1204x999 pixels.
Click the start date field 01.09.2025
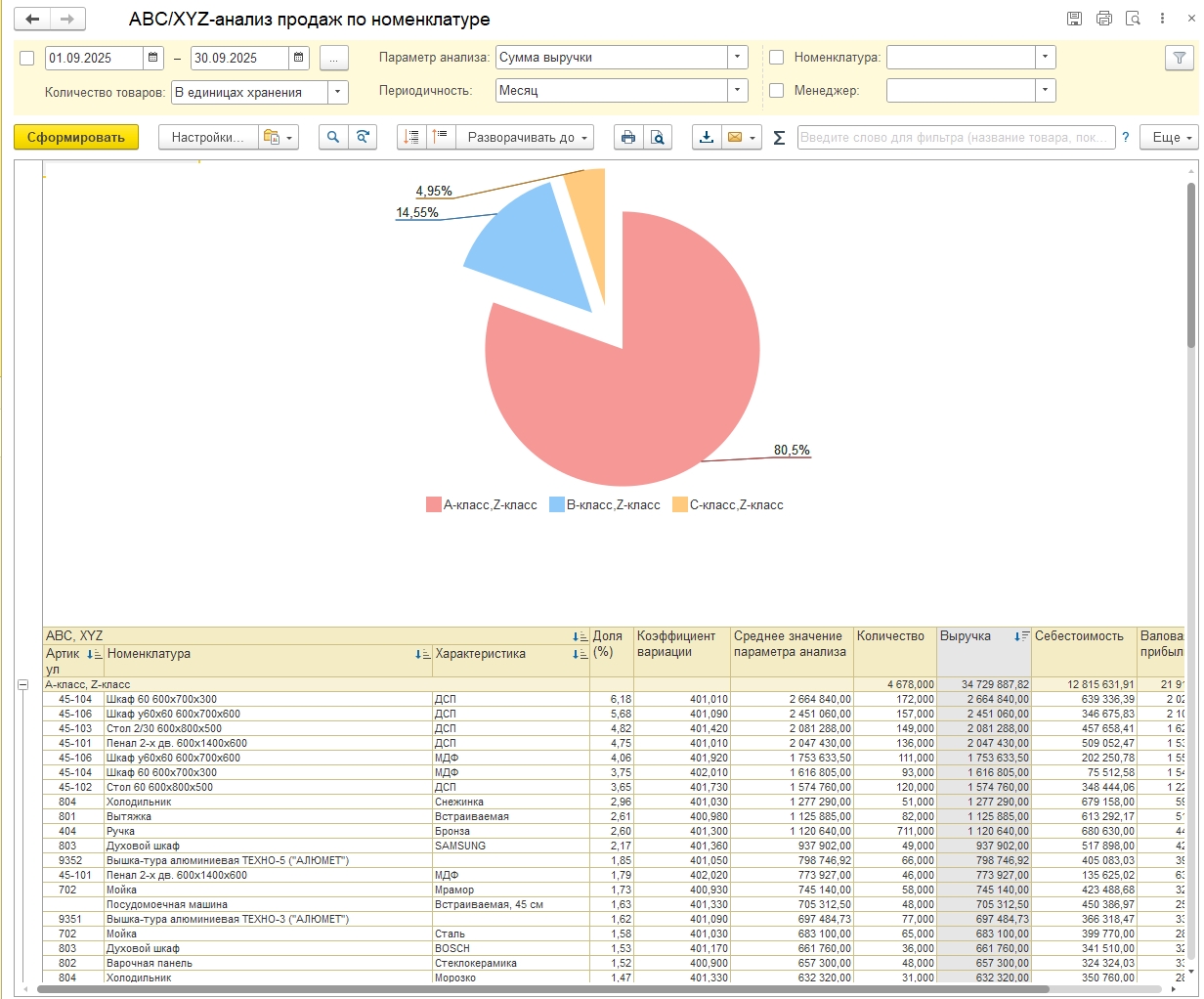point(95,58)
